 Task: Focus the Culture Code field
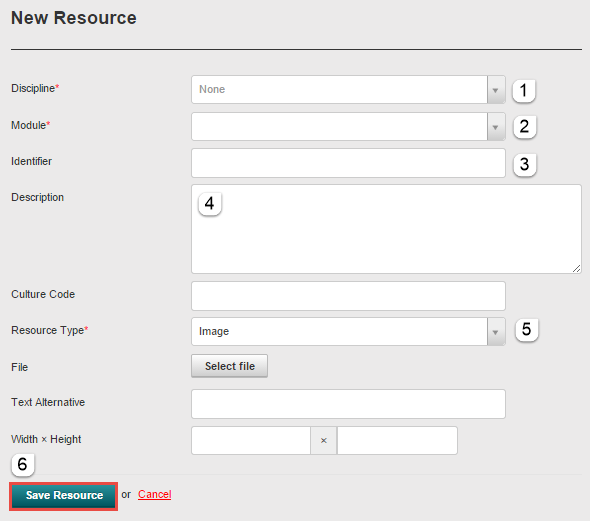[x=348, y=296]
